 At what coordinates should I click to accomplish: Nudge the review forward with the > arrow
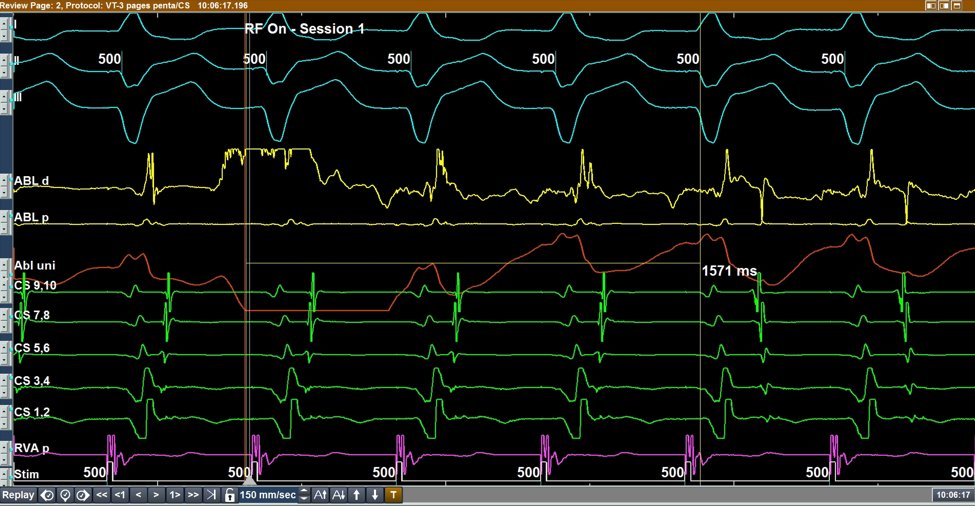[156, 495]
